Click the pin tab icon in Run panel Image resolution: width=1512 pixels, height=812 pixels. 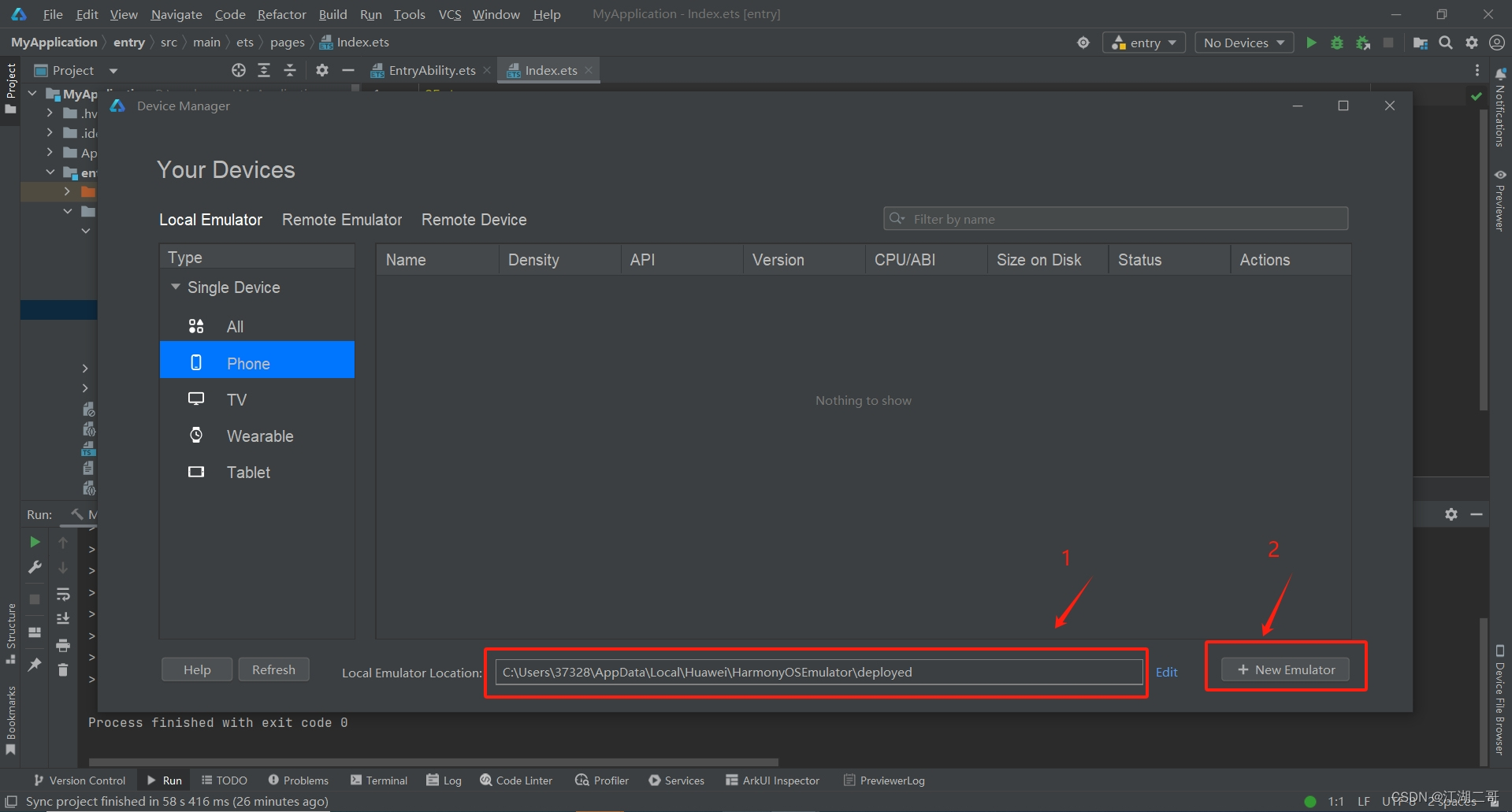[35, 665]
